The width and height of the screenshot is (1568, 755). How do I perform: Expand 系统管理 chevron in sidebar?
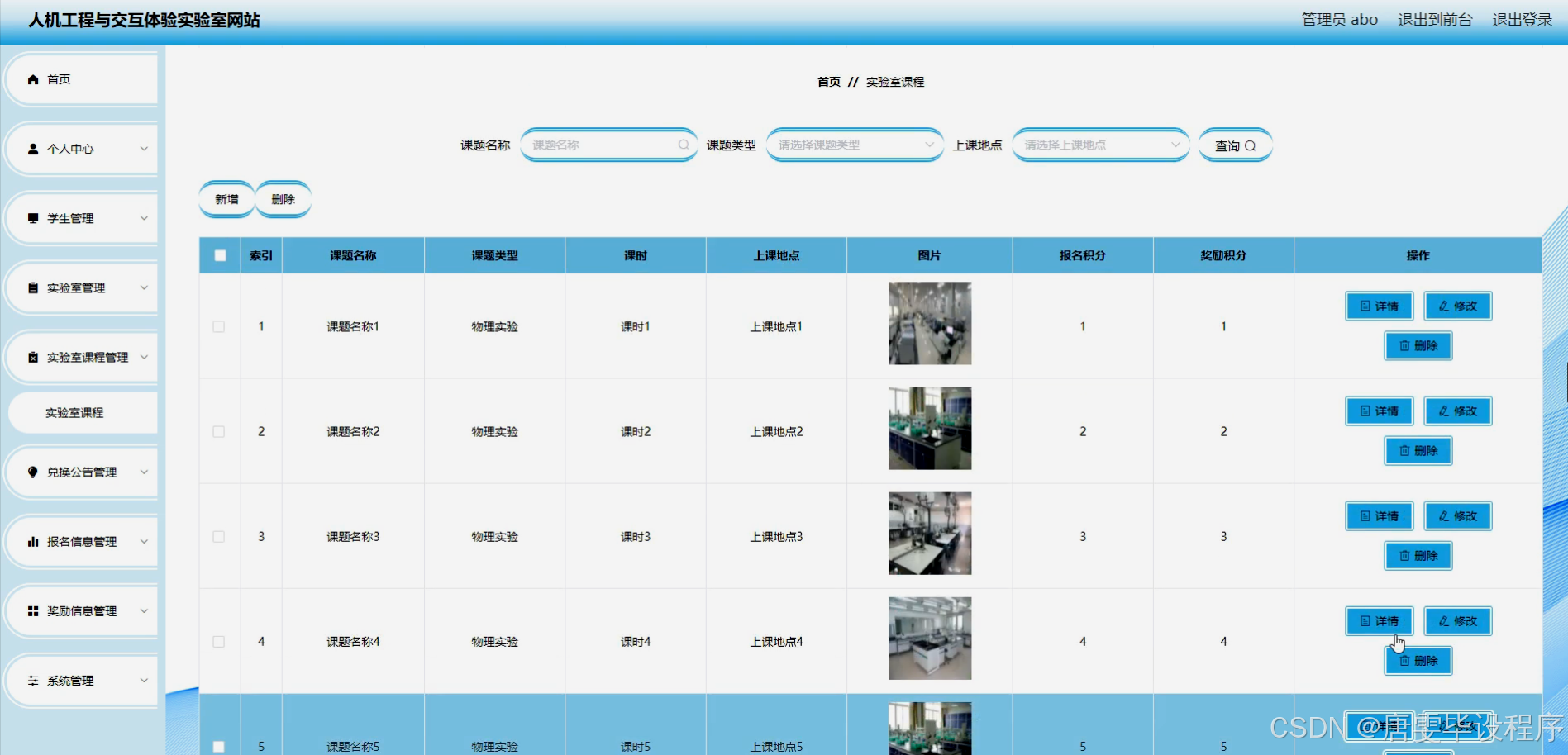coord(144,680)
